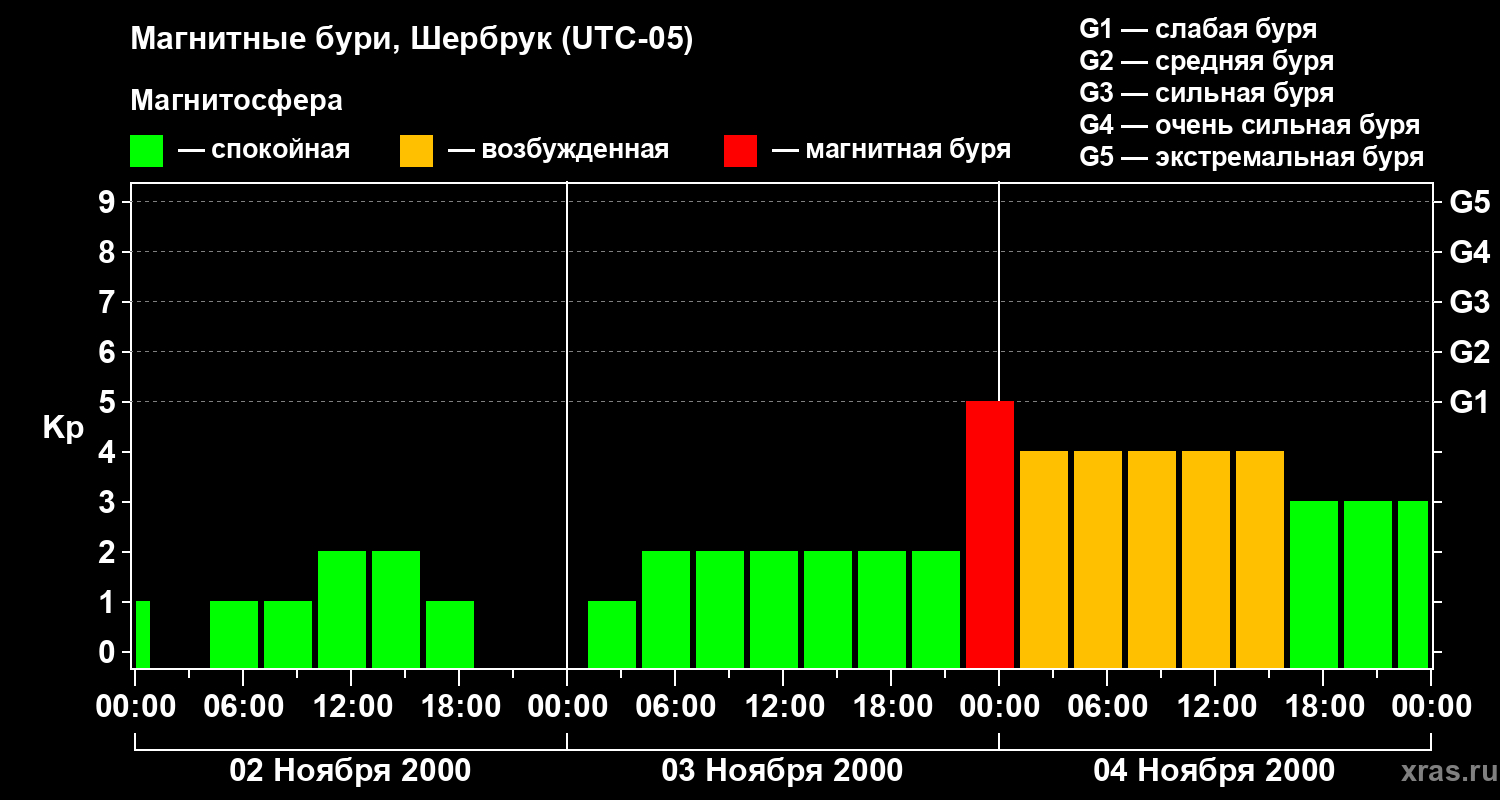Click the G4 label on right axis
1500x800 pixels.
[1469, 252]
